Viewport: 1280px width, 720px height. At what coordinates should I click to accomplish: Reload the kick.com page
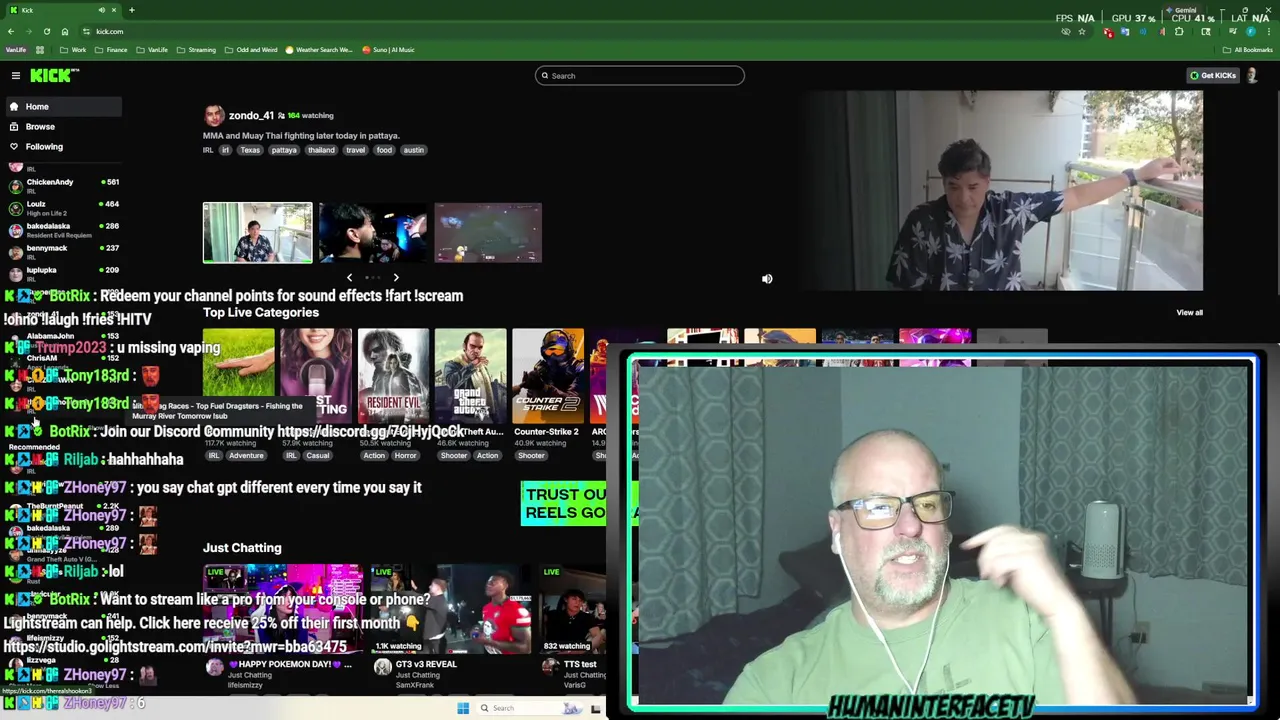46,32
